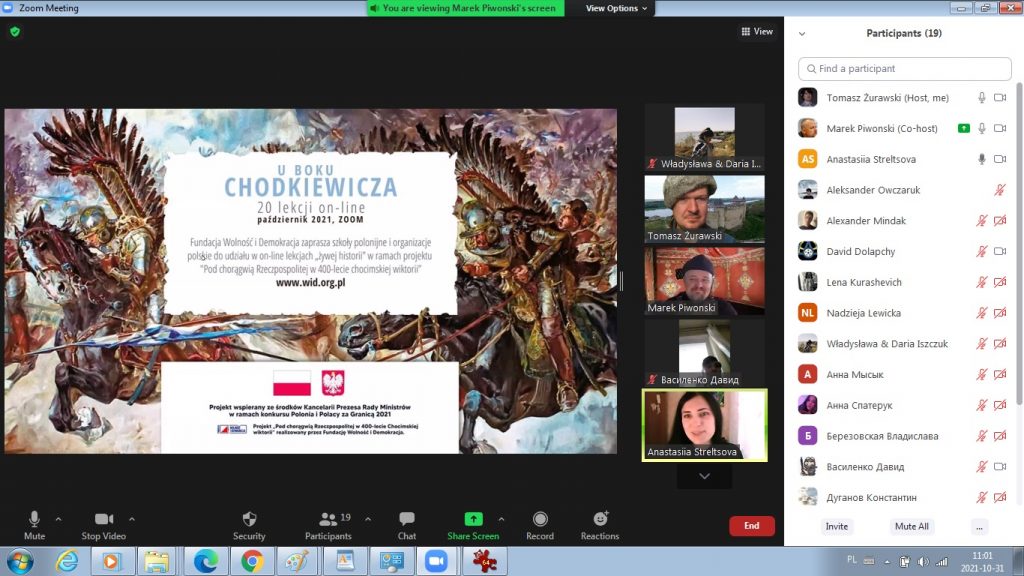Viewport: 1024px width, 576px height.
Task: Open the View layout menu
Action: coord(757,32)
